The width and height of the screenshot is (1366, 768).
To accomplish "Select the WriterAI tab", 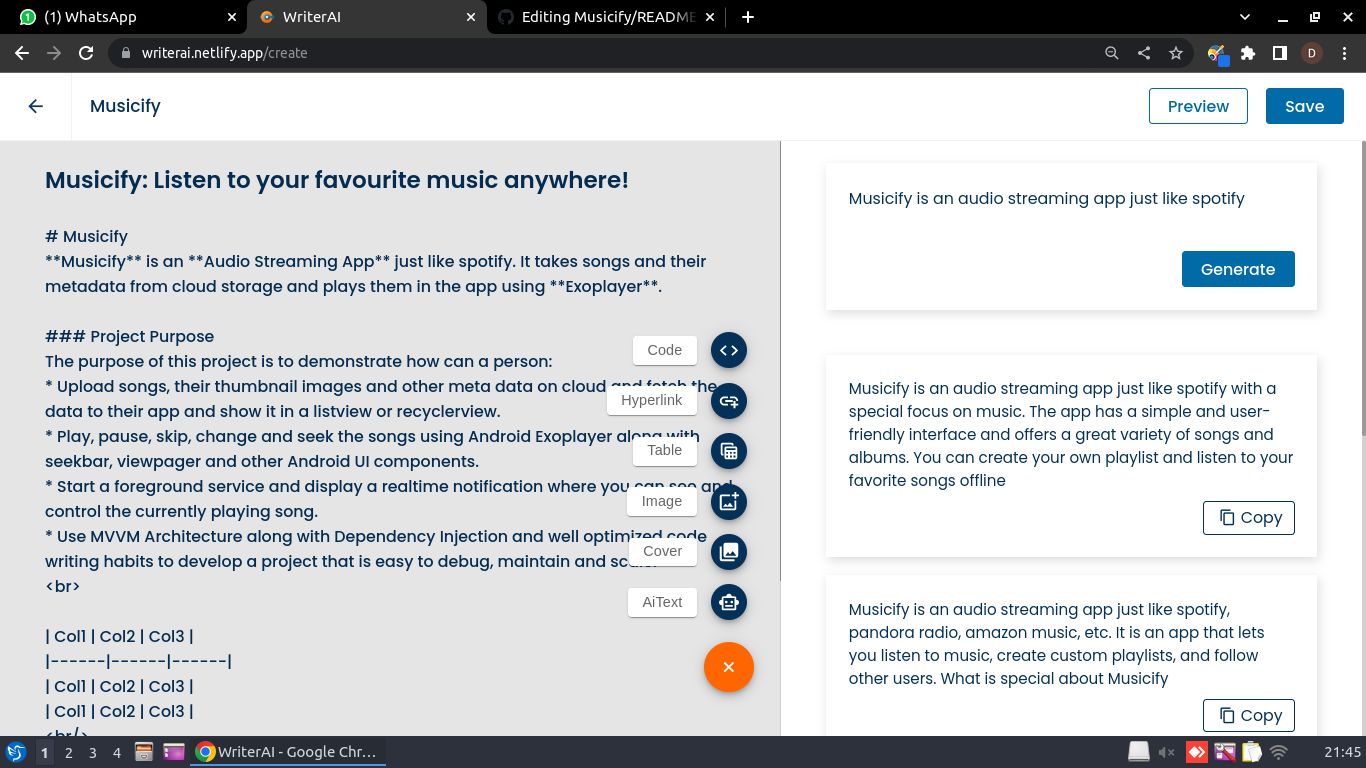I will tap(367, 17).
